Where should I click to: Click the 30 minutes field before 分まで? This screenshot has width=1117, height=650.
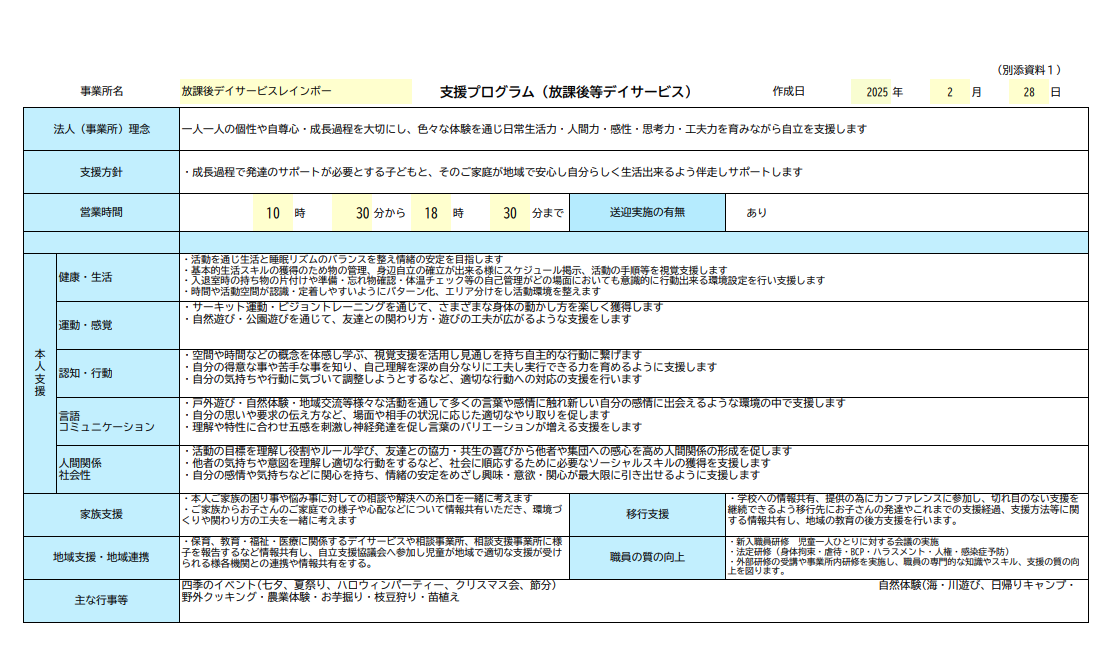[510, 212]
